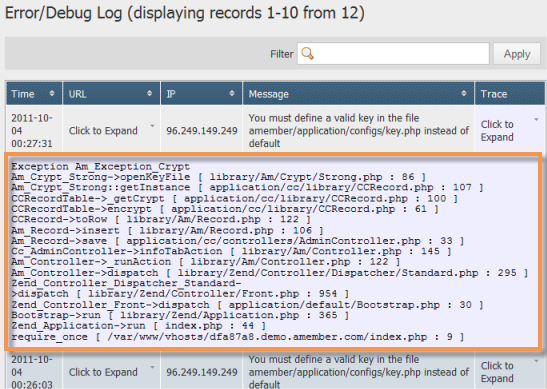Click the Bootstrap->run trace line
Viewport: 547px width, 389px height.
point(180,315)
